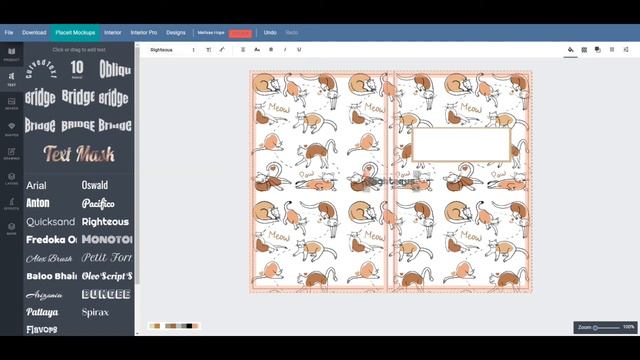This screenshot has width=640, height=360.
Task: Click the letter case Aa icon
Action: point(257,50)
